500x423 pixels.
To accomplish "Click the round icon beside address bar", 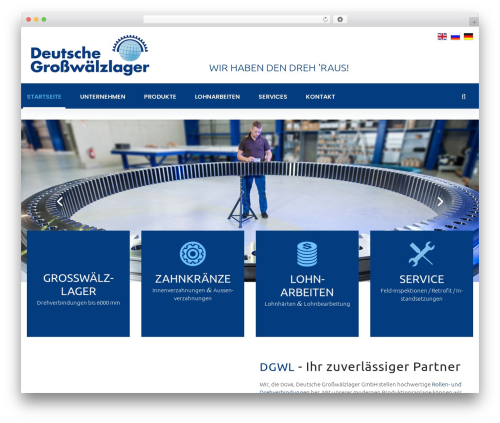I will pos(340,19).
